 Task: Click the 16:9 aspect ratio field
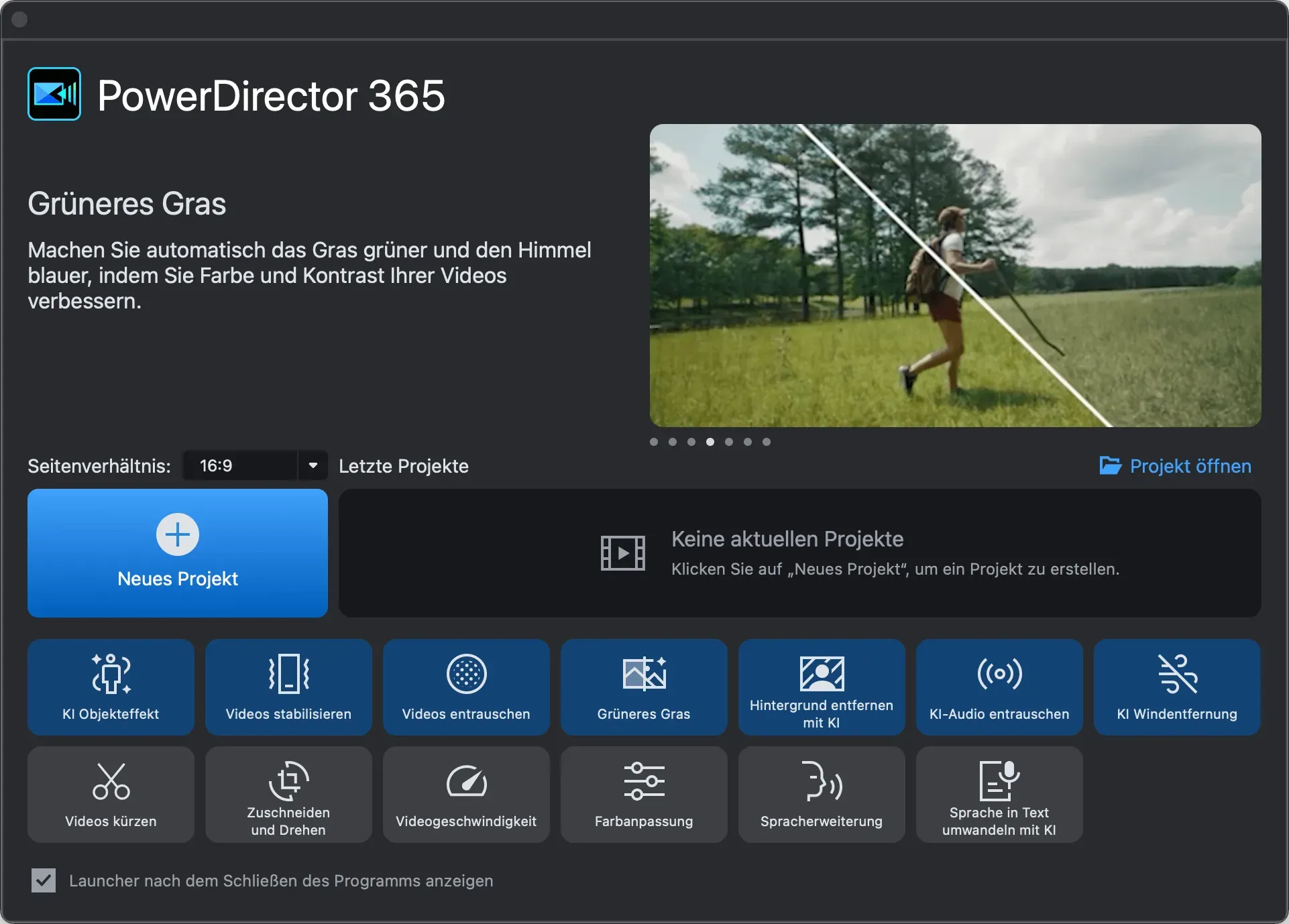pos(240,465)
